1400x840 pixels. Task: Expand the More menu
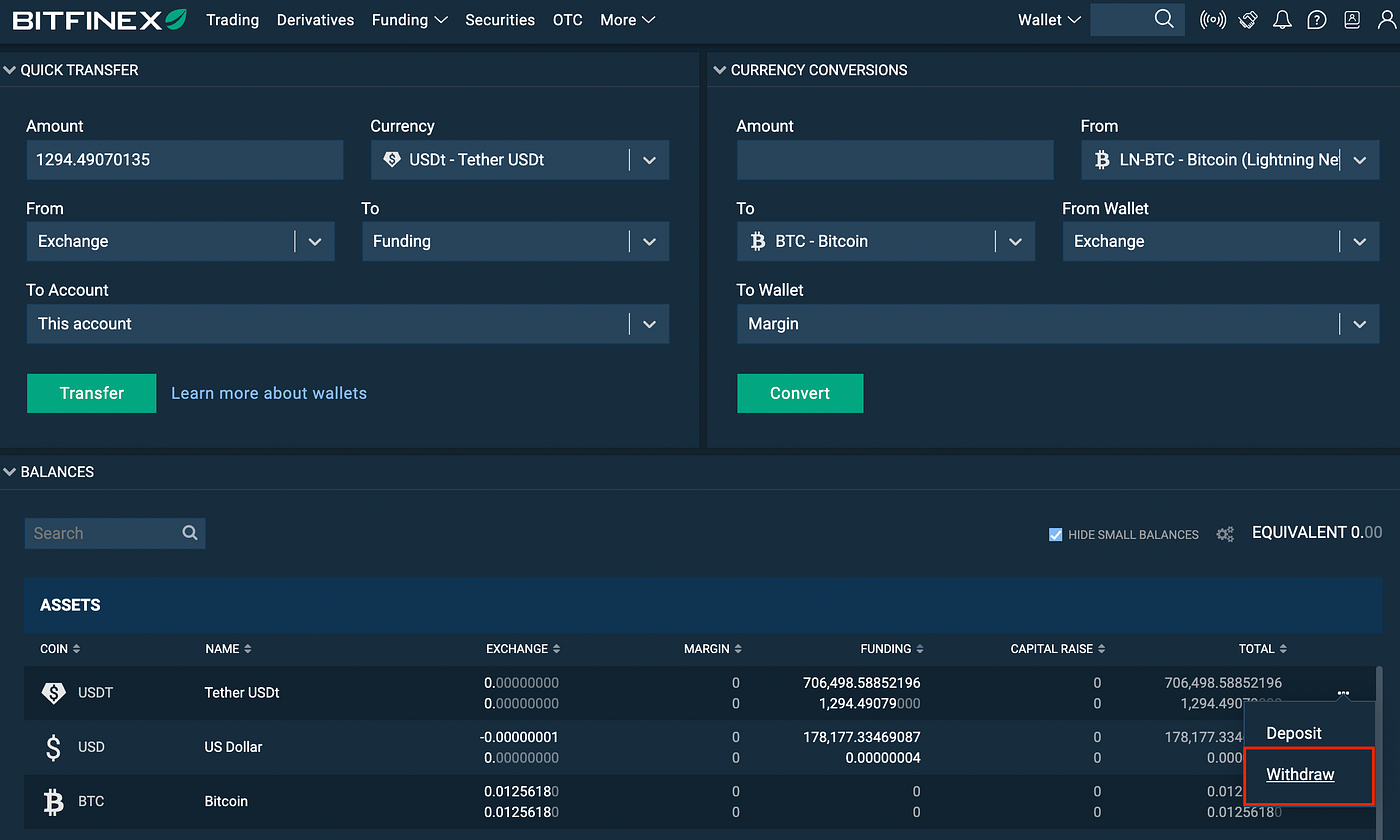tap(628, 20)
